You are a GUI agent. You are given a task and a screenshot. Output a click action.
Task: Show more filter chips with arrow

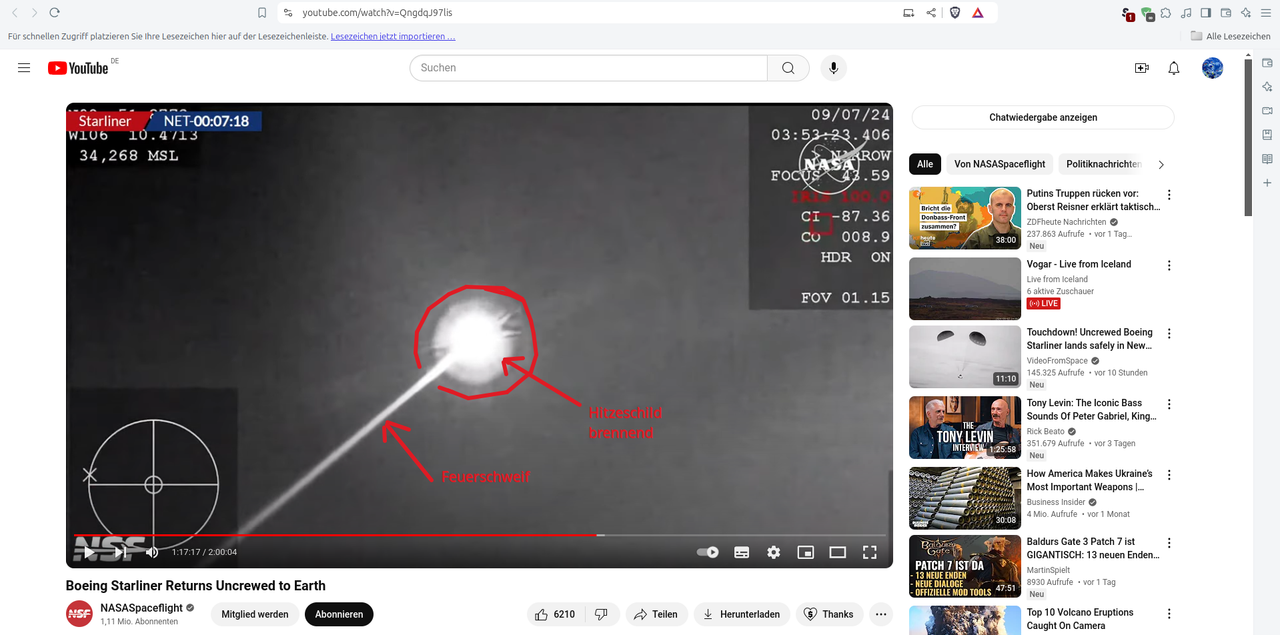1161,164
